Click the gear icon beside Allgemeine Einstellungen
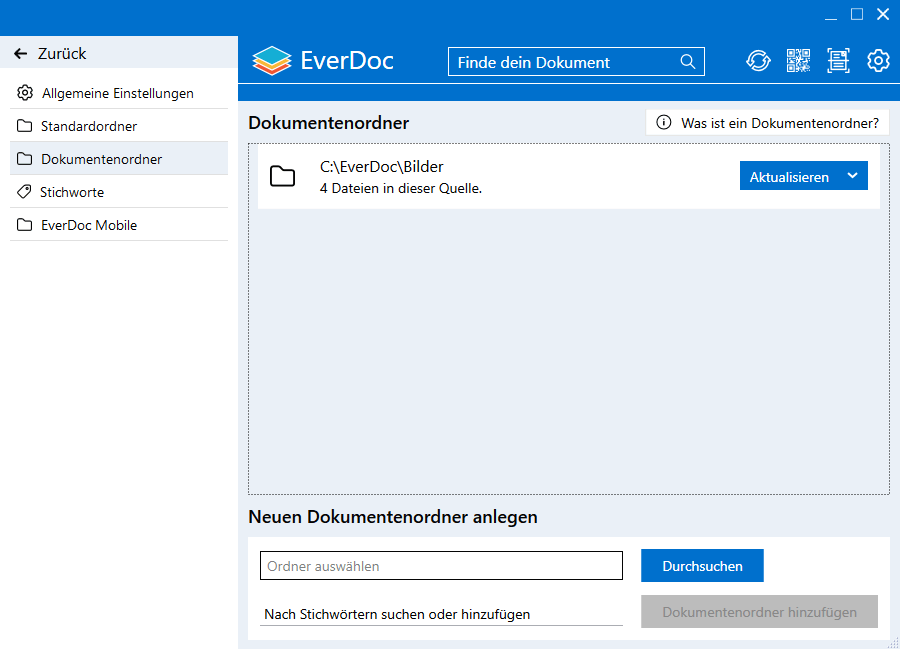900x650 pixels. [x=23, y=92]
